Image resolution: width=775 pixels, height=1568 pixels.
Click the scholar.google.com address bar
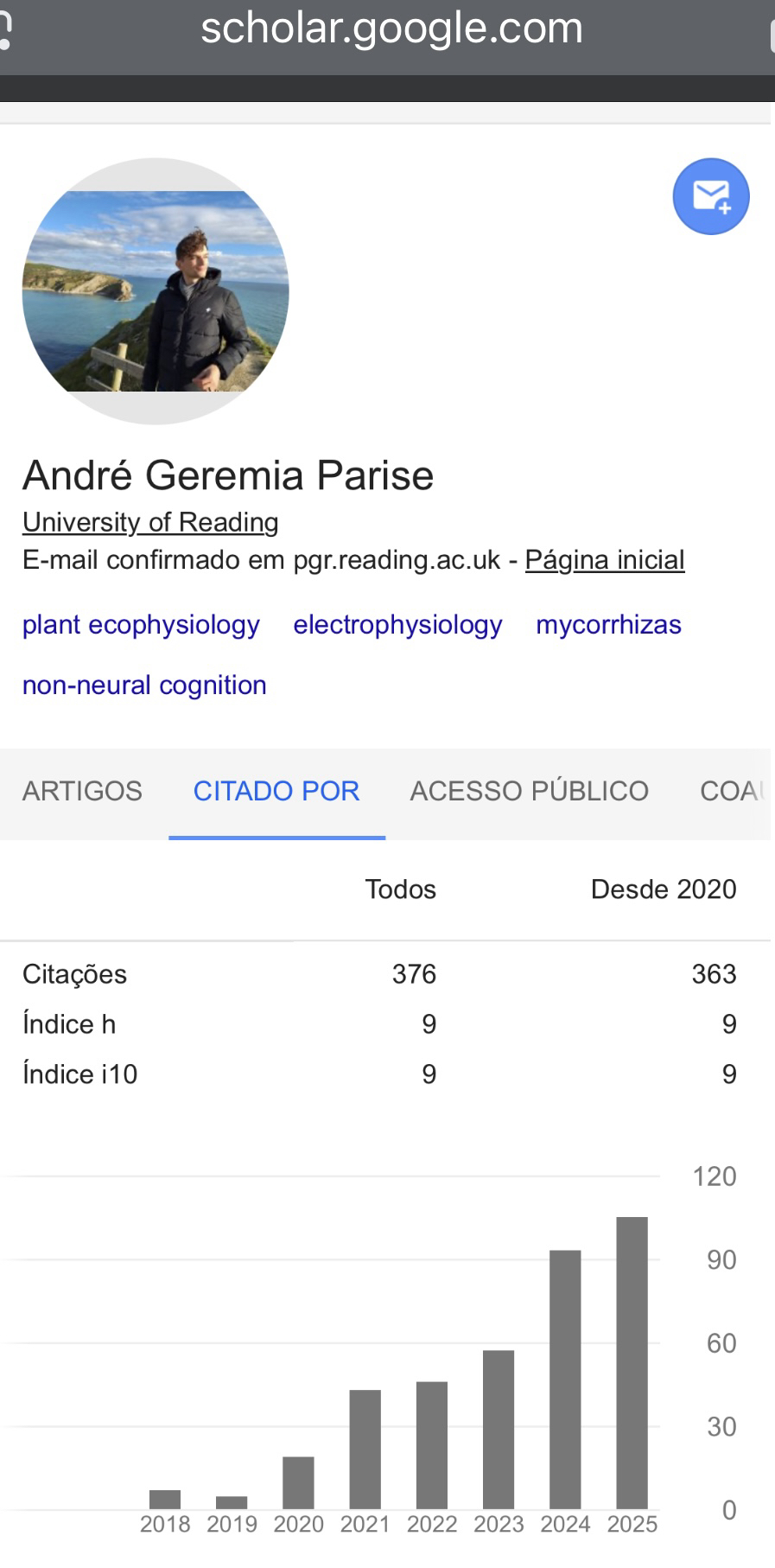(391, 29)
